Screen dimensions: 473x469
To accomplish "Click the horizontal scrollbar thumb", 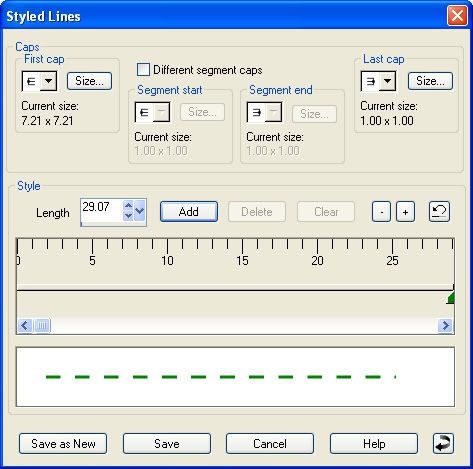I will pyautogui.click(x=42, y=325).
